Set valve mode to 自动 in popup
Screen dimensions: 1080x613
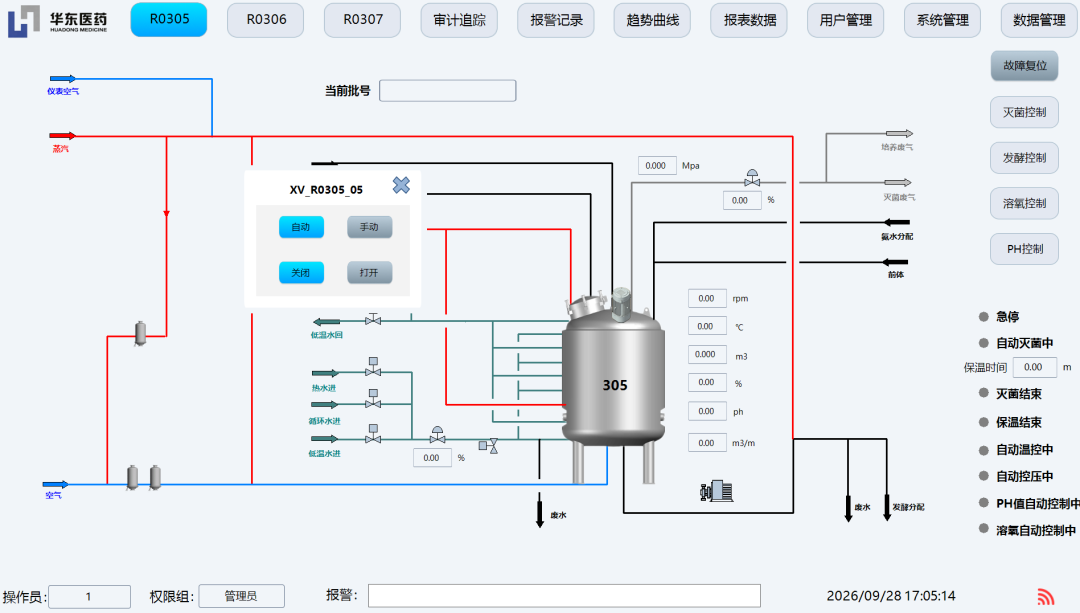point(301,227)
